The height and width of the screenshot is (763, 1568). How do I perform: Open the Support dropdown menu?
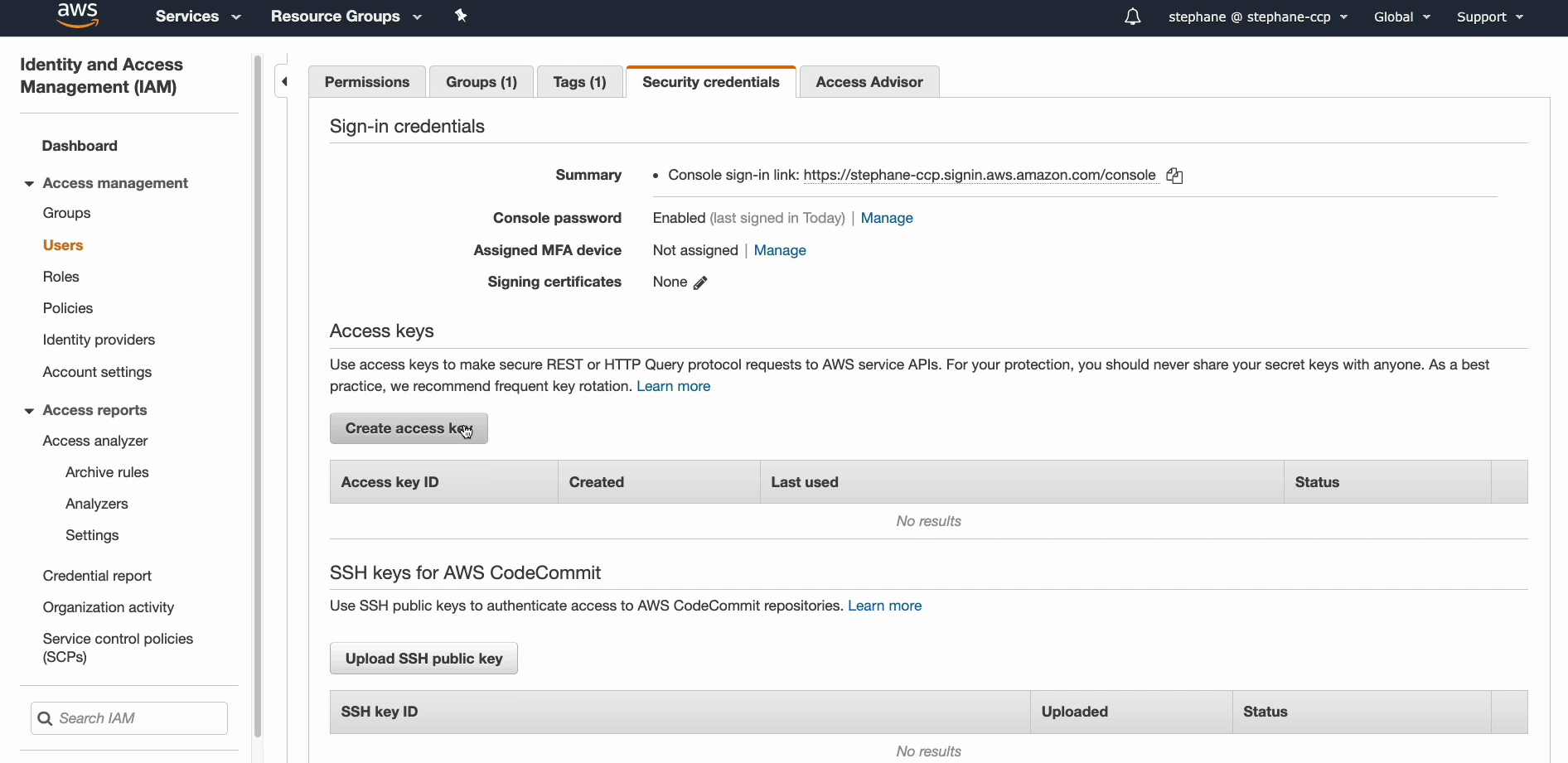1489,17
